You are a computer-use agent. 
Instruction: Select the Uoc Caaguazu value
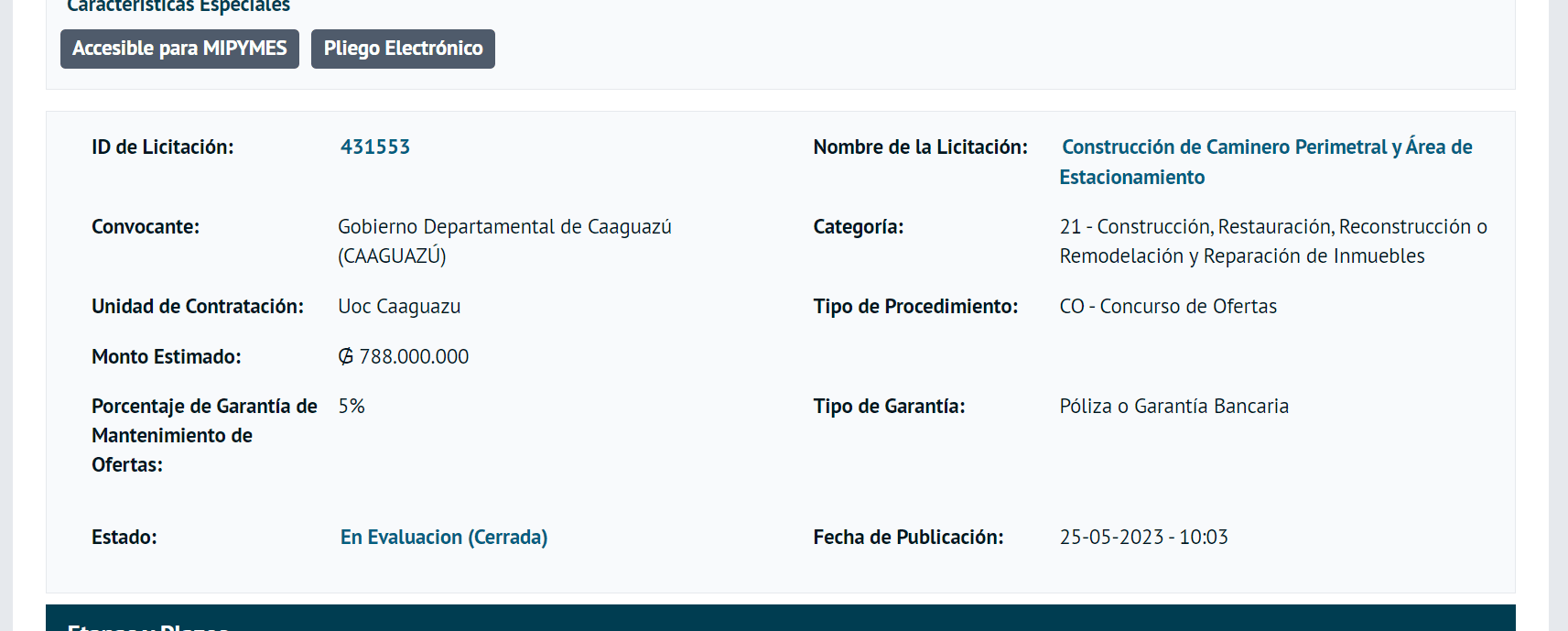(399, 307)
